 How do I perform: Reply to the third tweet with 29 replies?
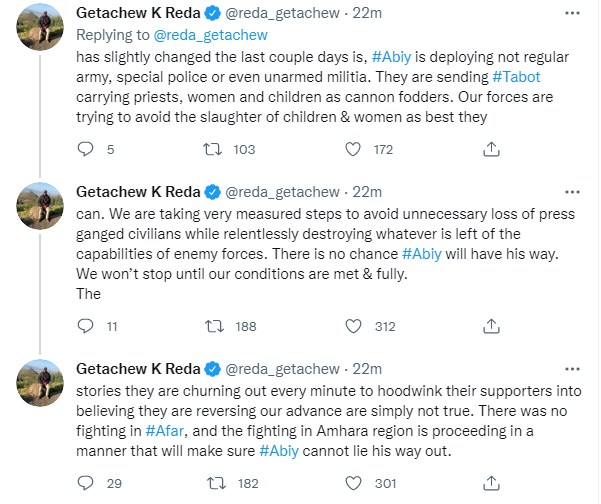[x=85, y=482]
